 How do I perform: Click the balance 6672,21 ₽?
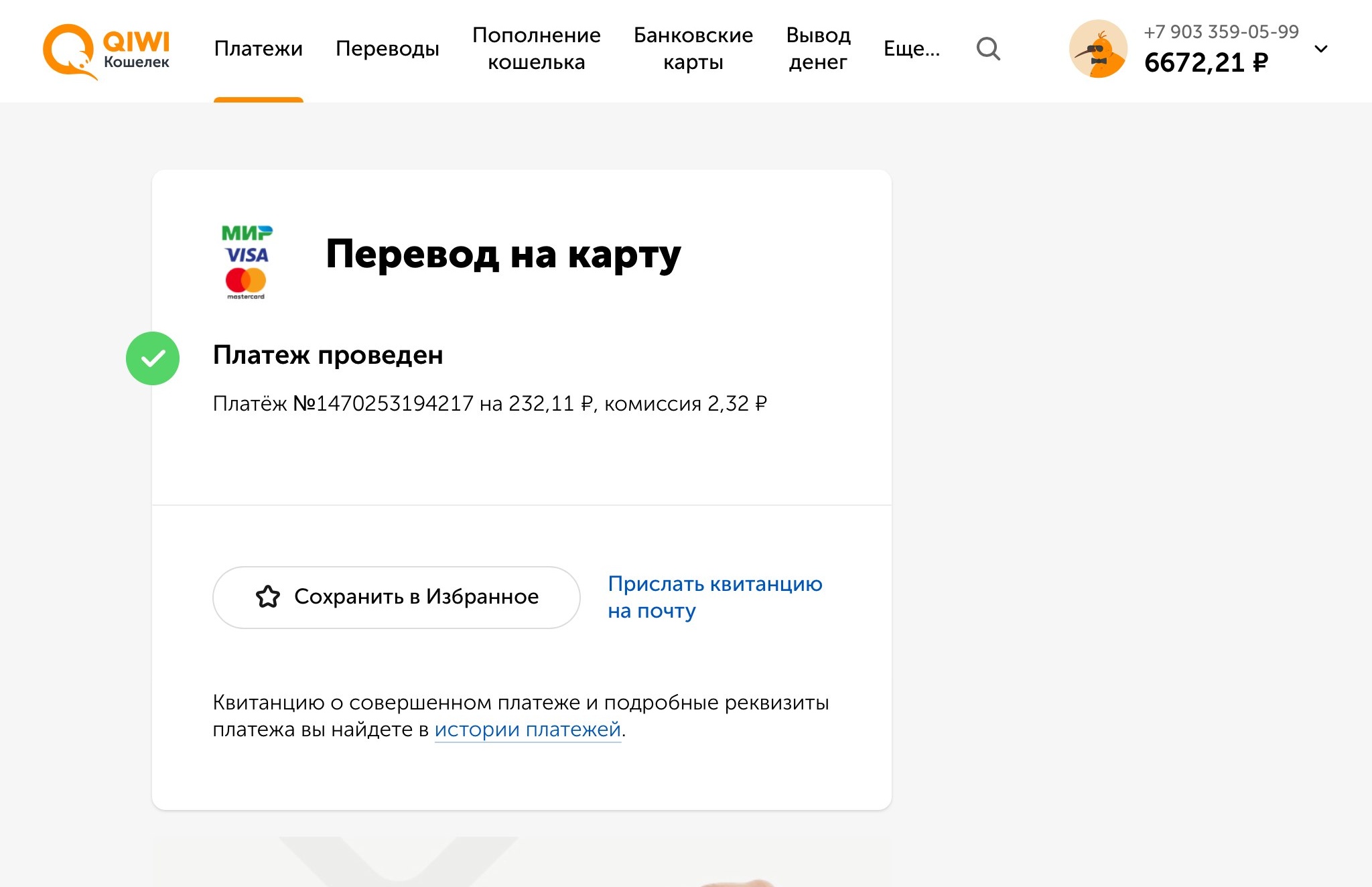click(1206, 63)
